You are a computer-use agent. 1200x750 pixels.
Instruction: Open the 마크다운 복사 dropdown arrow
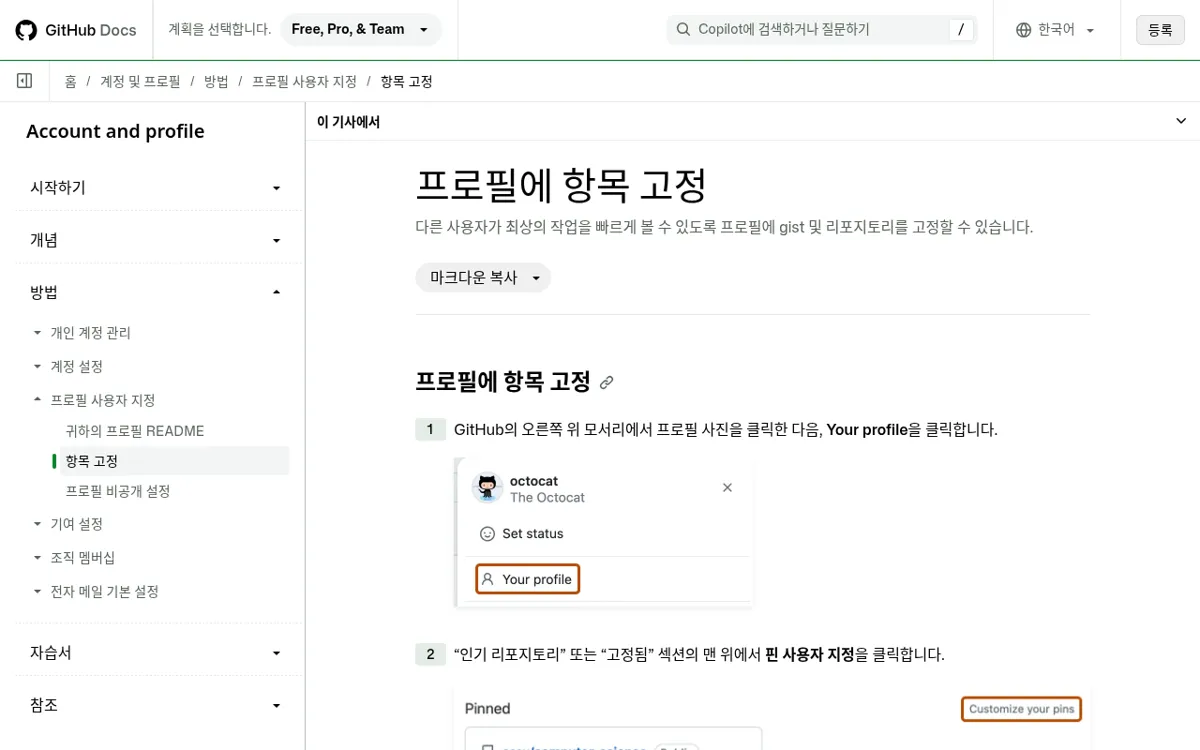click(x=536, y=278)
